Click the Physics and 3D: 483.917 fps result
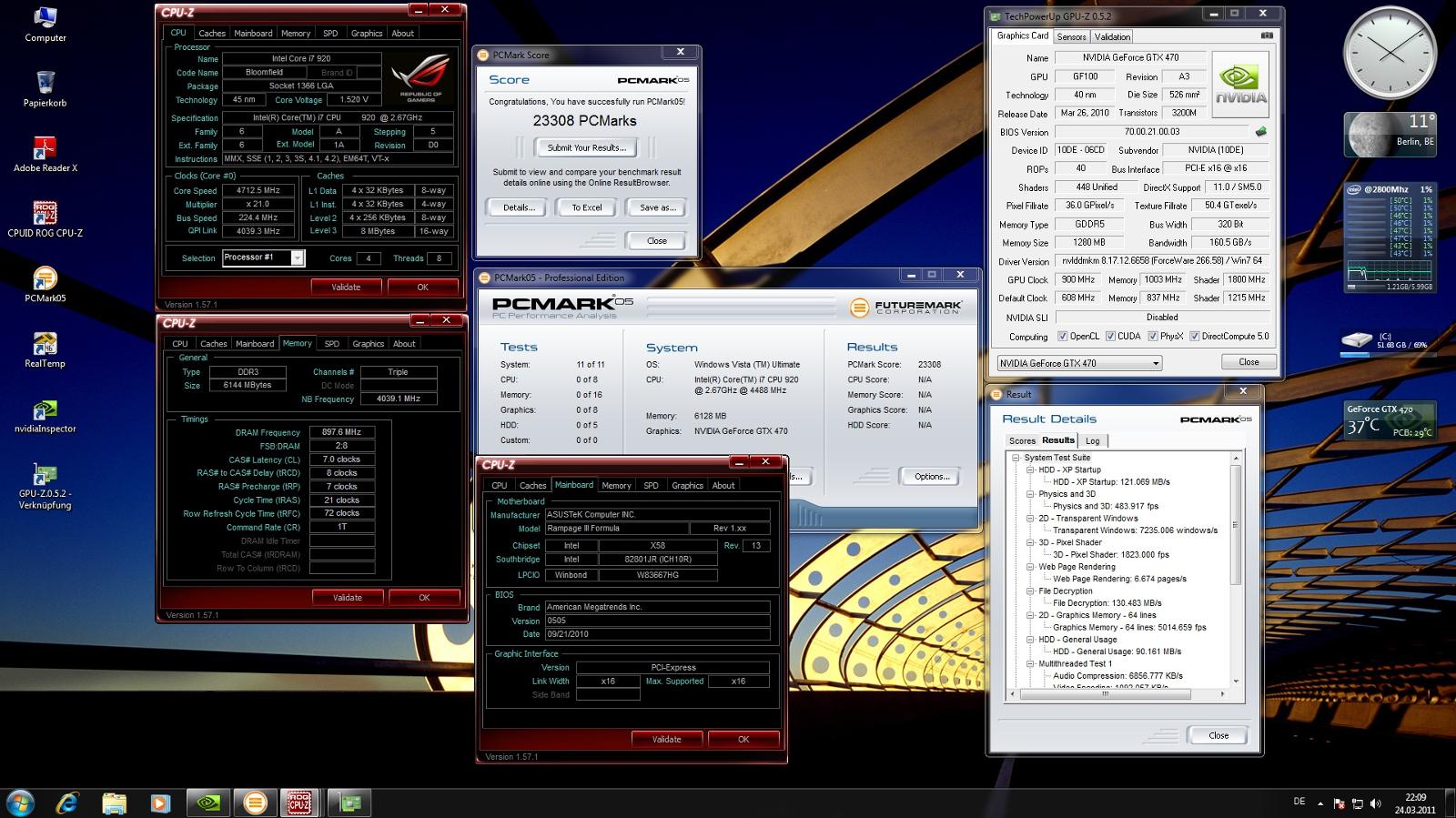This screenshot has width=1456, height=818. click(x=1106, y=506)
